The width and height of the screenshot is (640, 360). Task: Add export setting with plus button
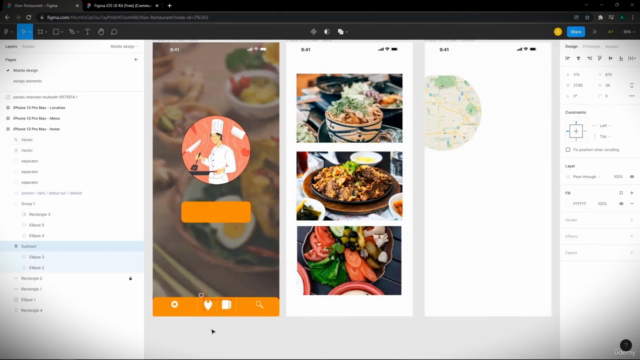(x=632, y=253)
